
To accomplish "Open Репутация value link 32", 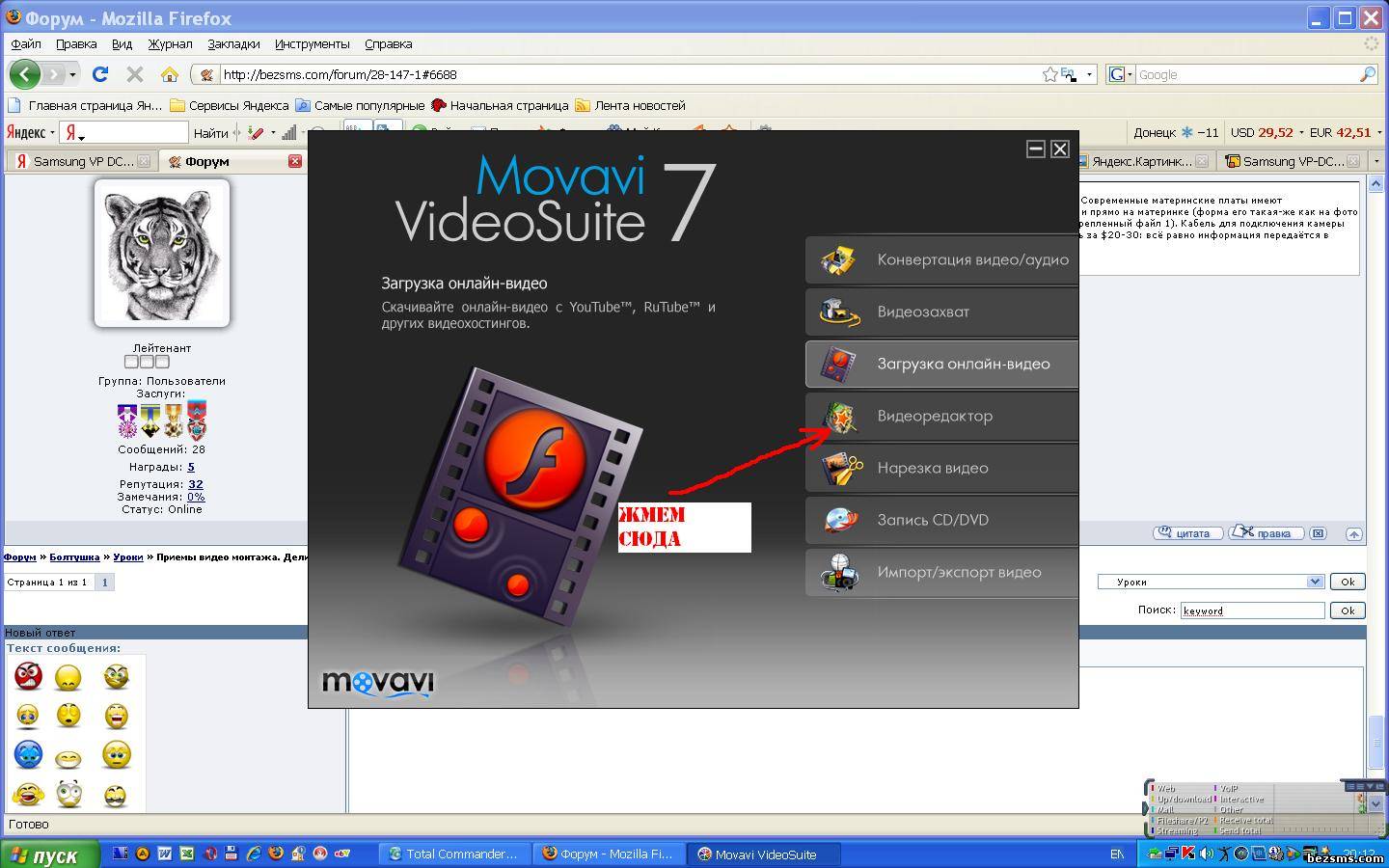I will [196, 484].
